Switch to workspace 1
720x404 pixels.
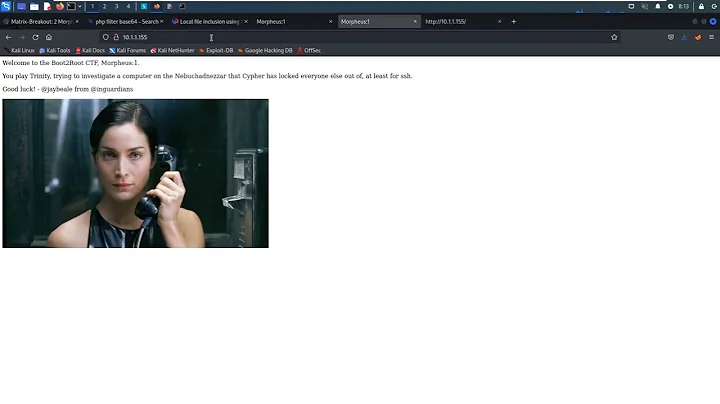tap(92, 6)
